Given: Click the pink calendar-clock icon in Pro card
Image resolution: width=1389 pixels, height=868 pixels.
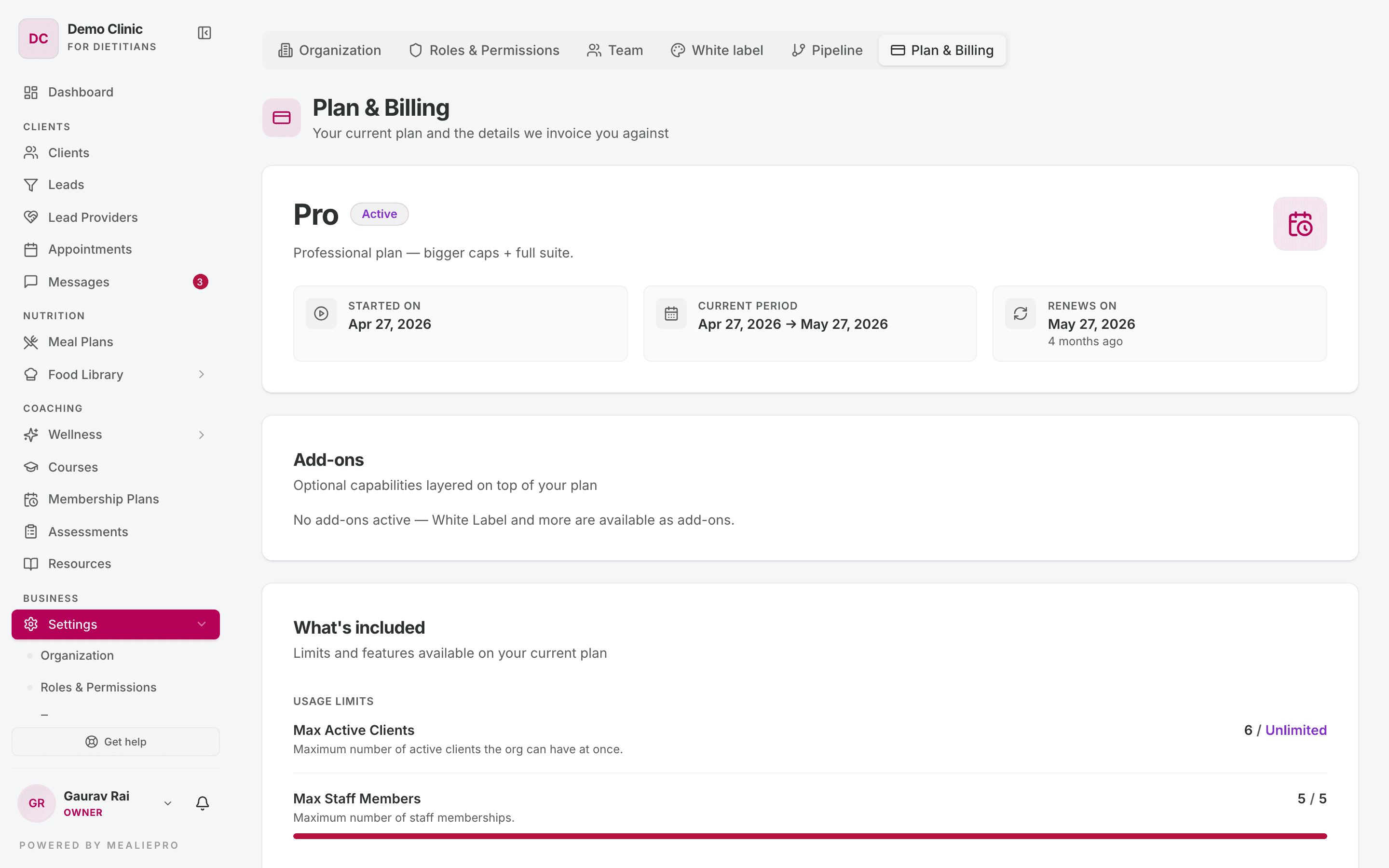Looking at the screenshot, I should point(1300,224).
